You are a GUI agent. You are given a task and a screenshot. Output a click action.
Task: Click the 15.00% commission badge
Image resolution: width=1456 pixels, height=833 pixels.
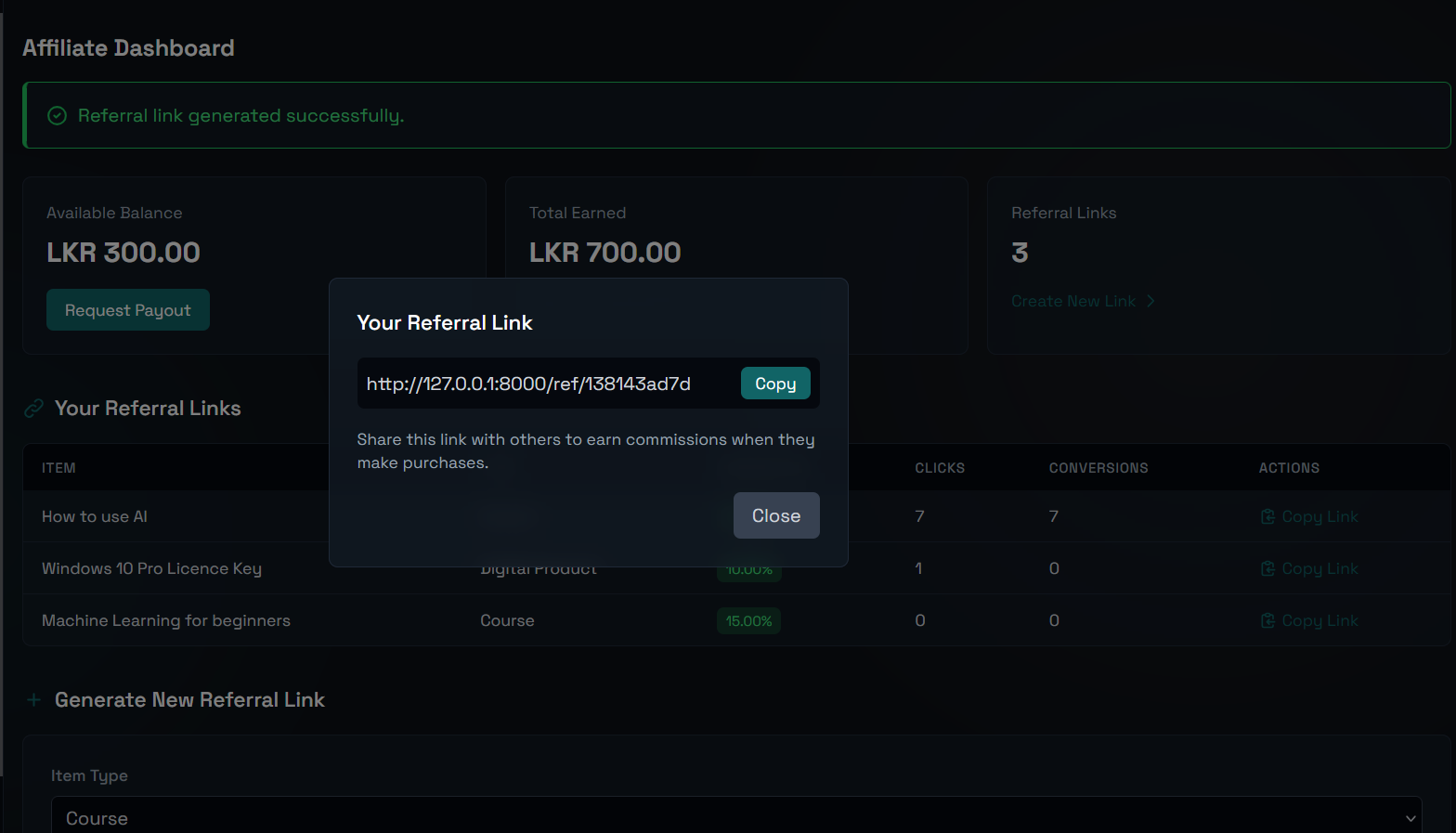[748, 620]
